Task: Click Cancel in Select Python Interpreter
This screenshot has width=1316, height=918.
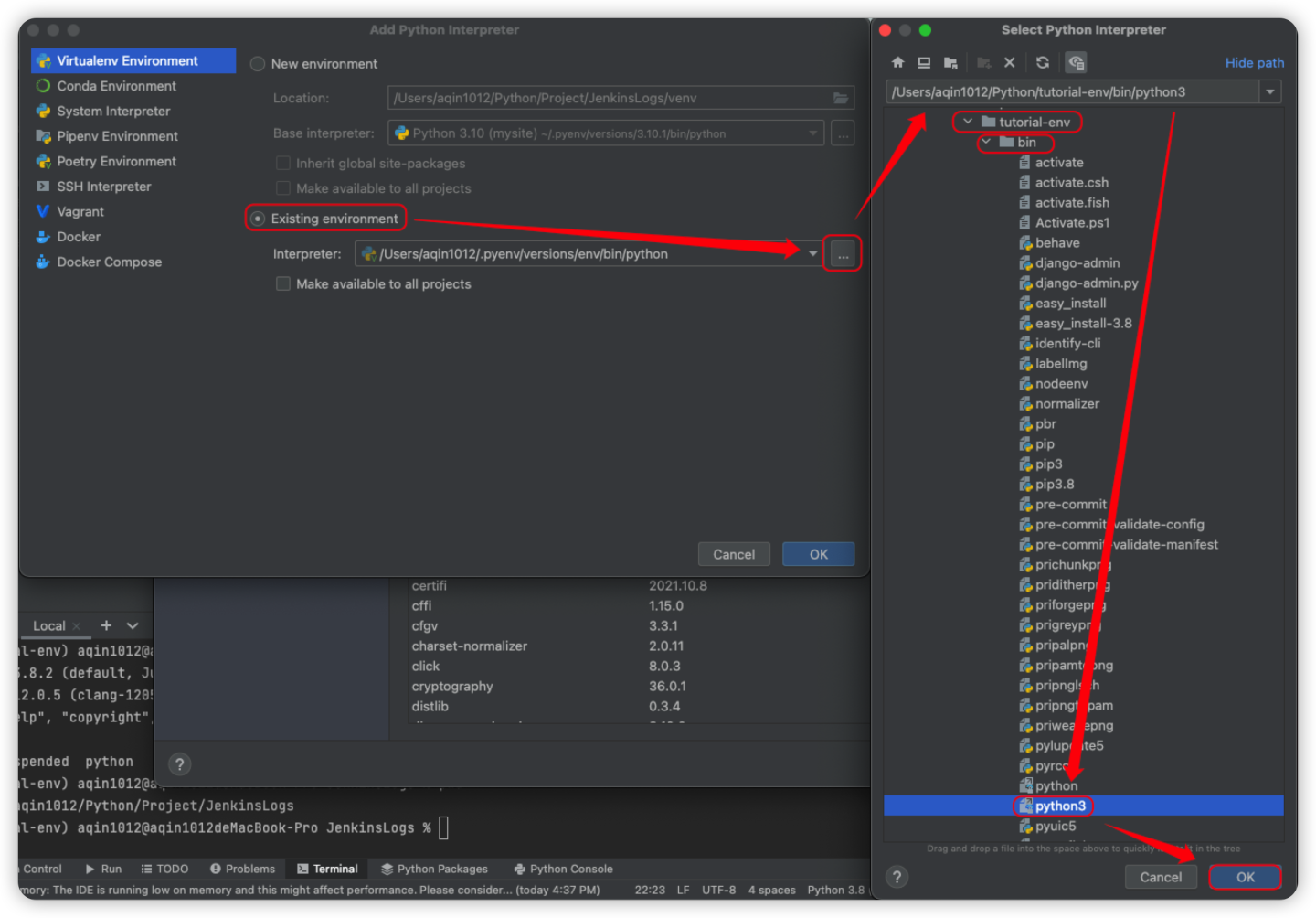Action: click(x=1161, y=877)
